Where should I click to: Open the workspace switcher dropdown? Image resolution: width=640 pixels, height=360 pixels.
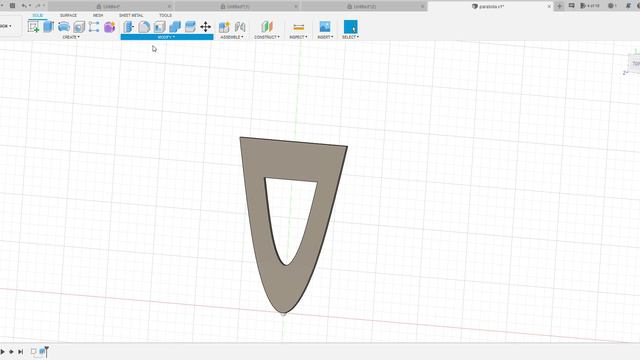[6, 26]
